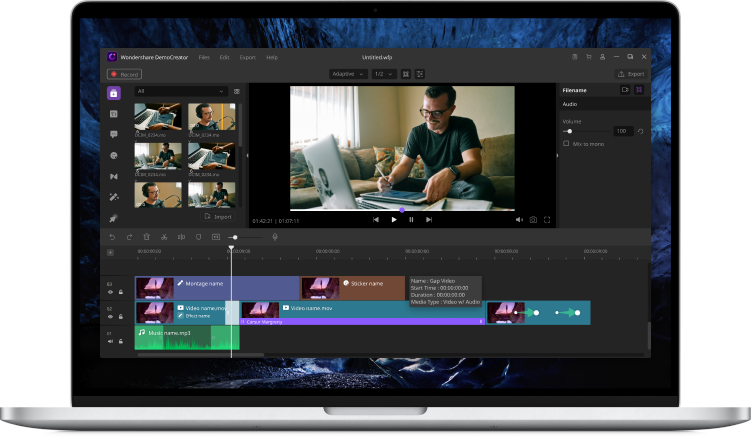
Task: Click the volume value field showing 100
Action: [622, 131]
